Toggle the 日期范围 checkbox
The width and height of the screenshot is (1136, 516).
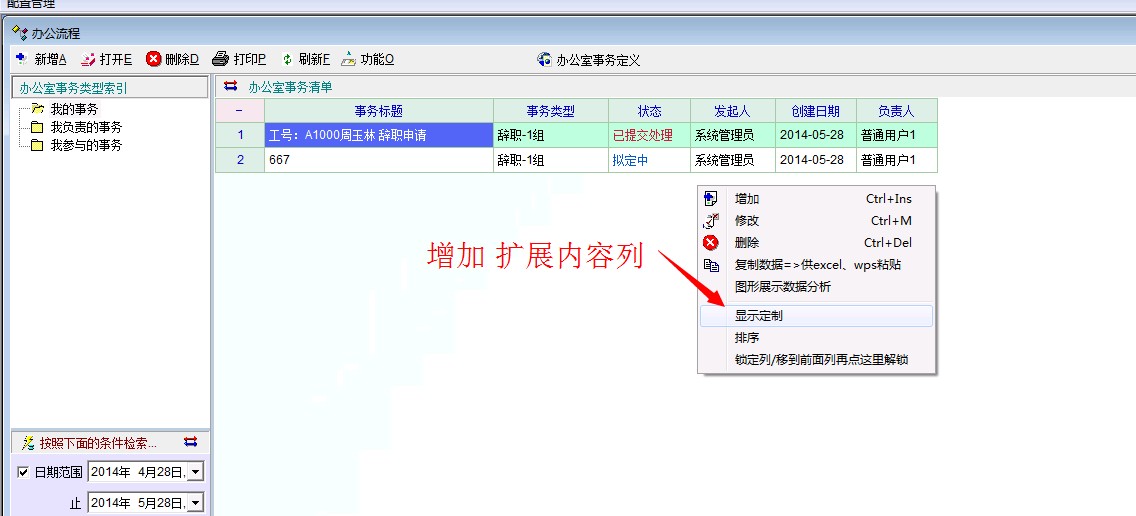(x=23, y=472)
